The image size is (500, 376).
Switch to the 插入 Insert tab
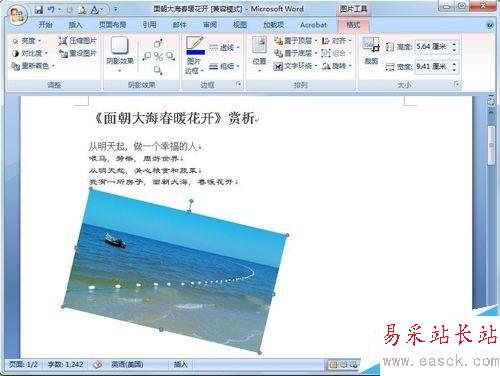(x=75, y=25)
